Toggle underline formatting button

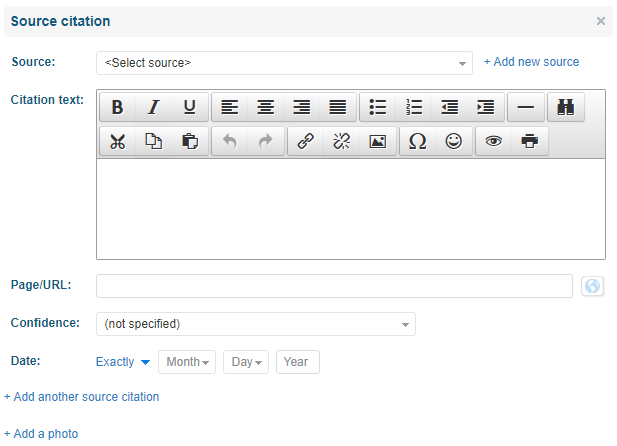pos(190,107)
